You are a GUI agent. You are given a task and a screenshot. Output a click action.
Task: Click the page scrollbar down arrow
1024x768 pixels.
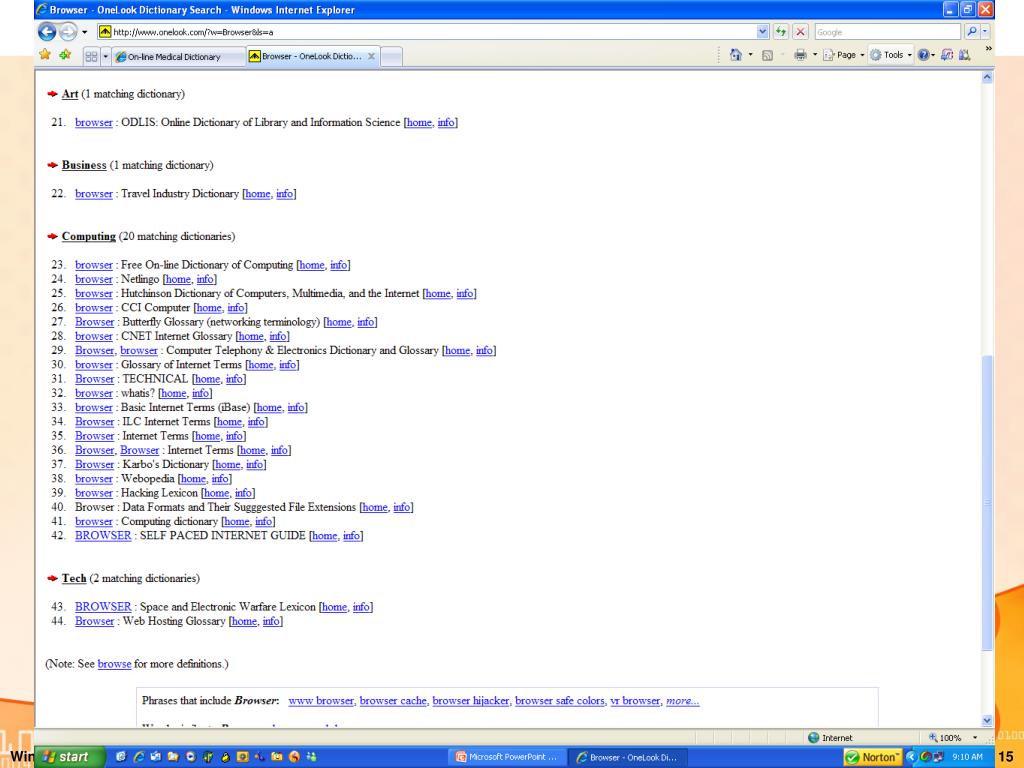(987, 720)
